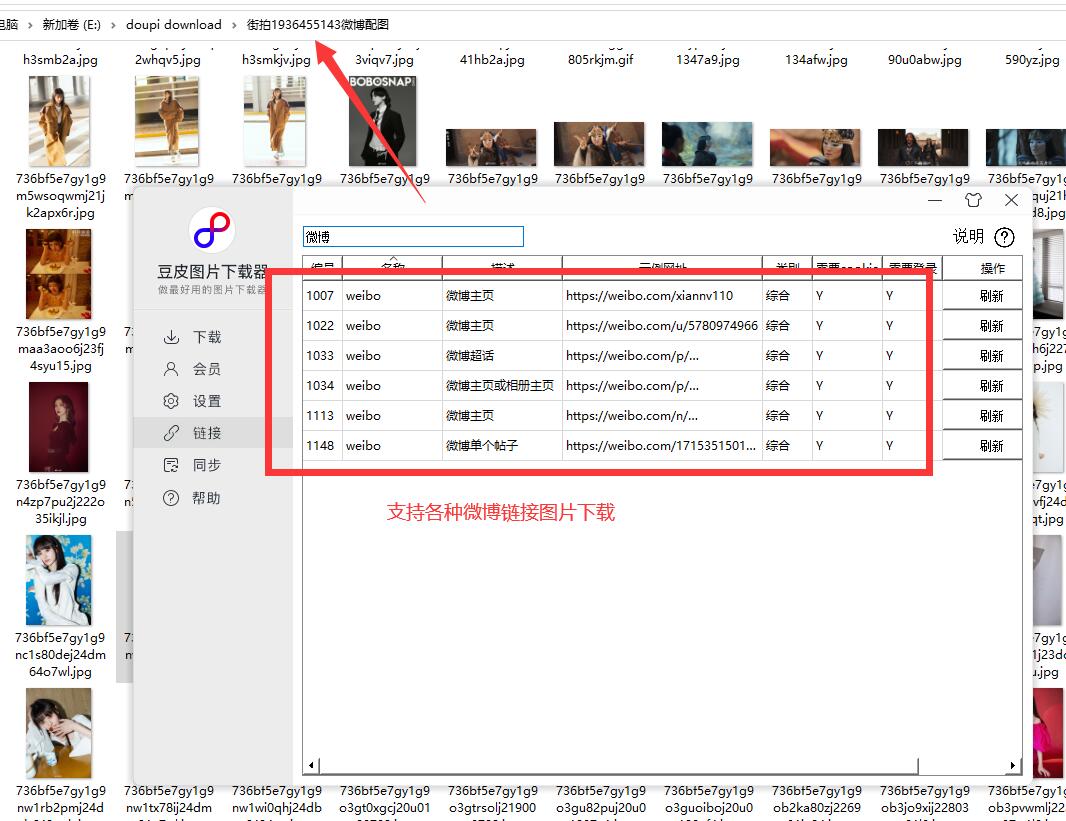Click 刷新 button for row 1033
Image resolution: width=1066 pixels, height=821 pixels.
click(982, 355)
